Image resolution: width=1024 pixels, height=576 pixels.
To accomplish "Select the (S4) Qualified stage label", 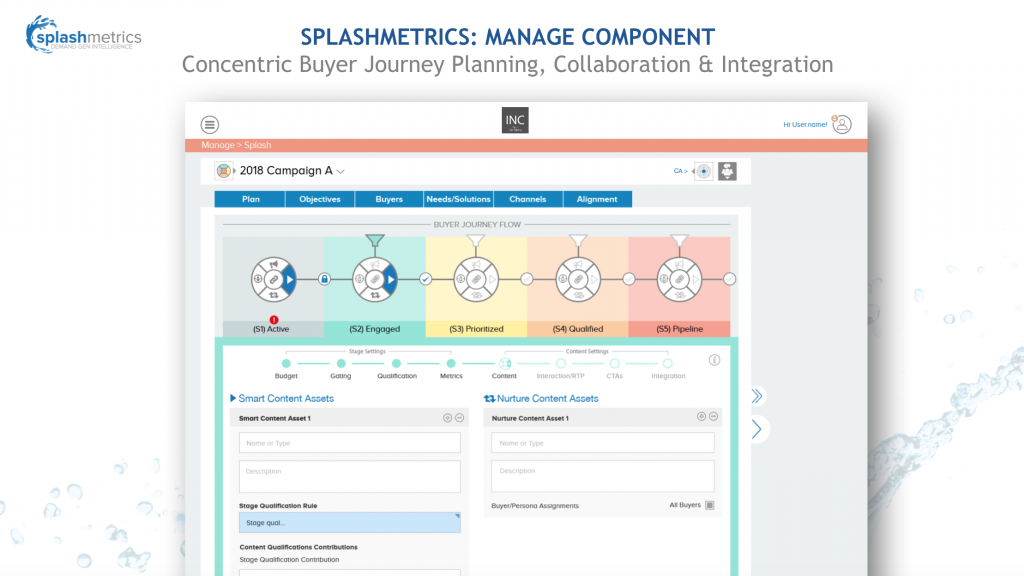I will 578,329.
